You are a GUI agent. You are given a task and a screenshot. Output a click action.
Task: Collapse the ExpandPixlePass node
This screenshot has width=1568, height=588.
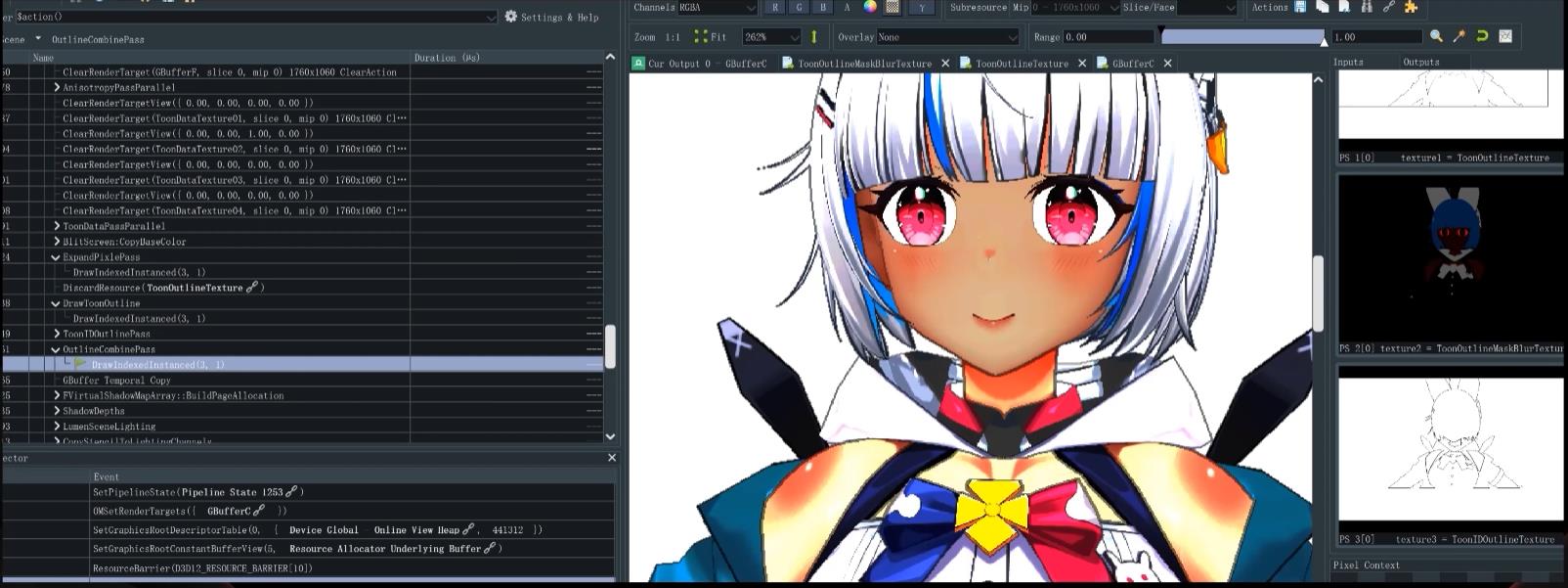tap(57, 257)
